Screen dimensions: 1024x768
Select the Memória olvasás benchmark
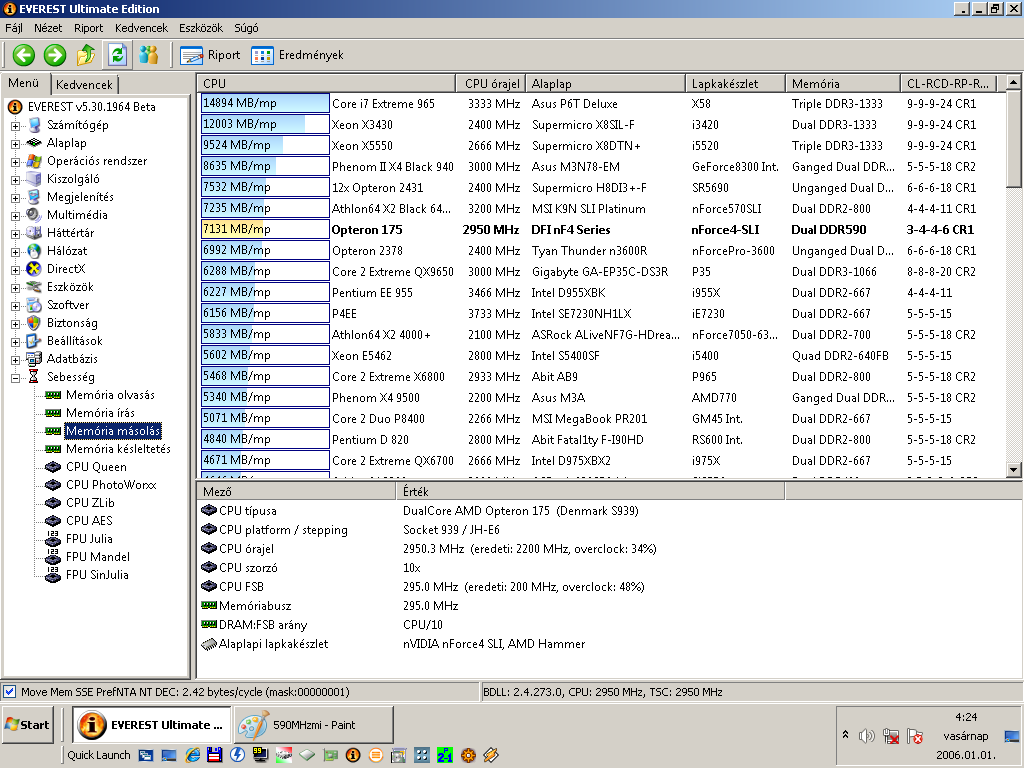point(110,395)
